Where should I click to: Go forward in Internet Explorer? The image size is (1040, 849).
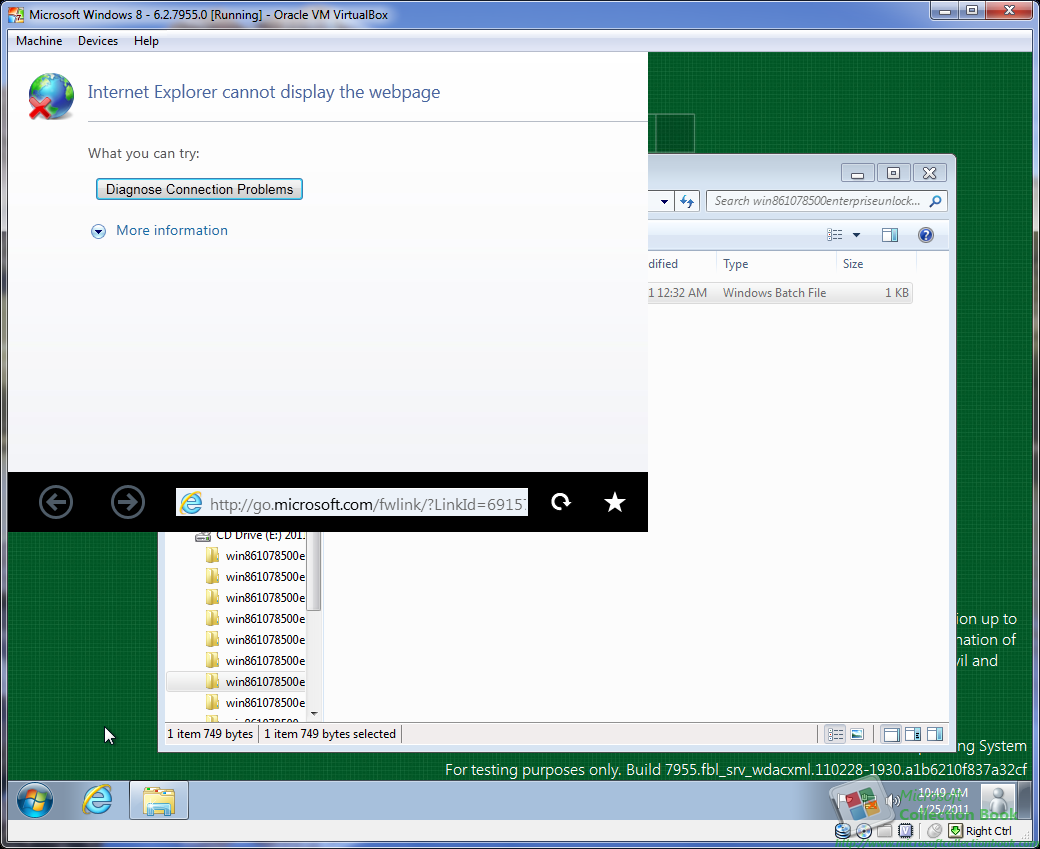point(127,502)
